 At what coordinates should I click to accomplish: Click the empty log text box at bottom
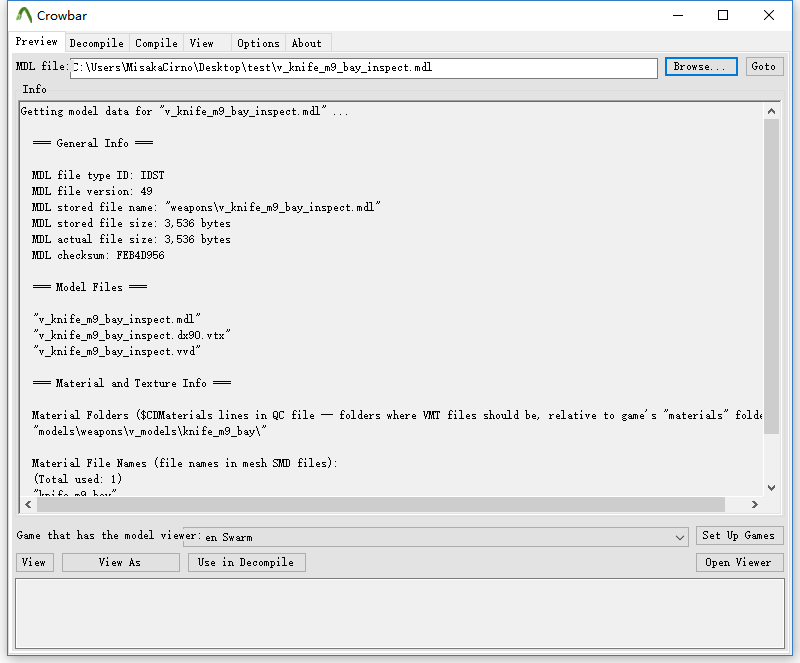click(x=399, y=613)
